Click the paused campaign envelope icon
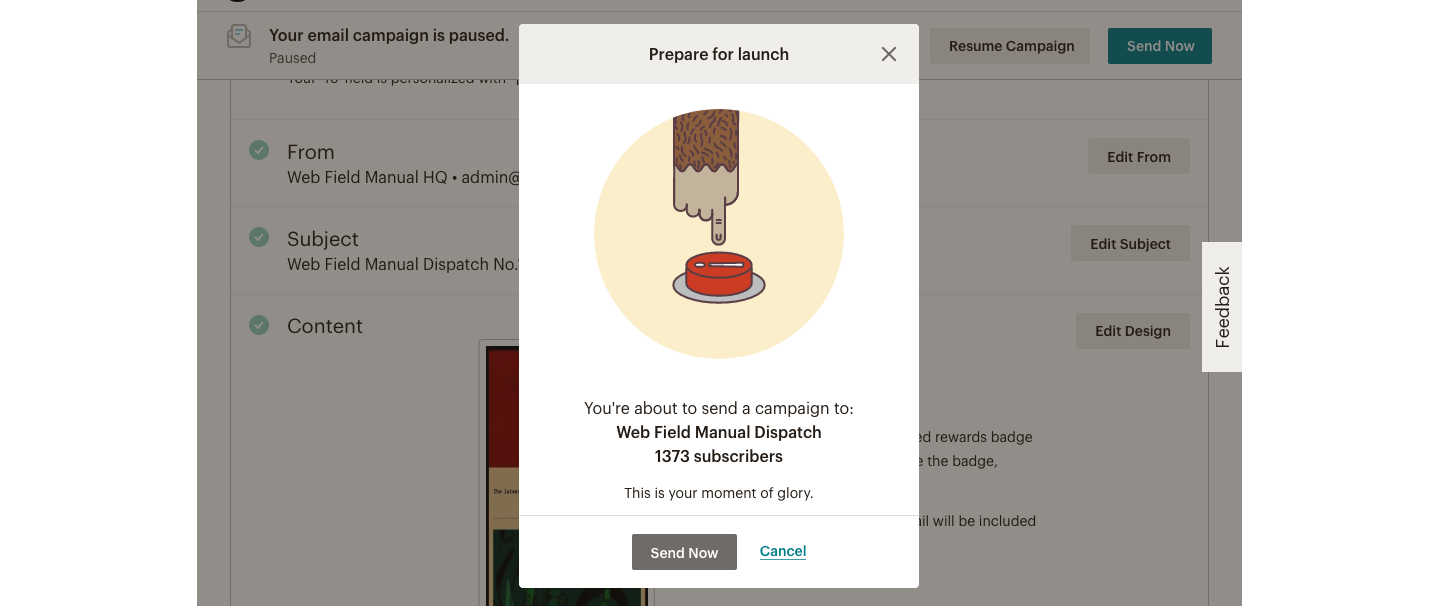Image resolution: width=1440 pixels, height=606 pixels. tap(238, 37)
